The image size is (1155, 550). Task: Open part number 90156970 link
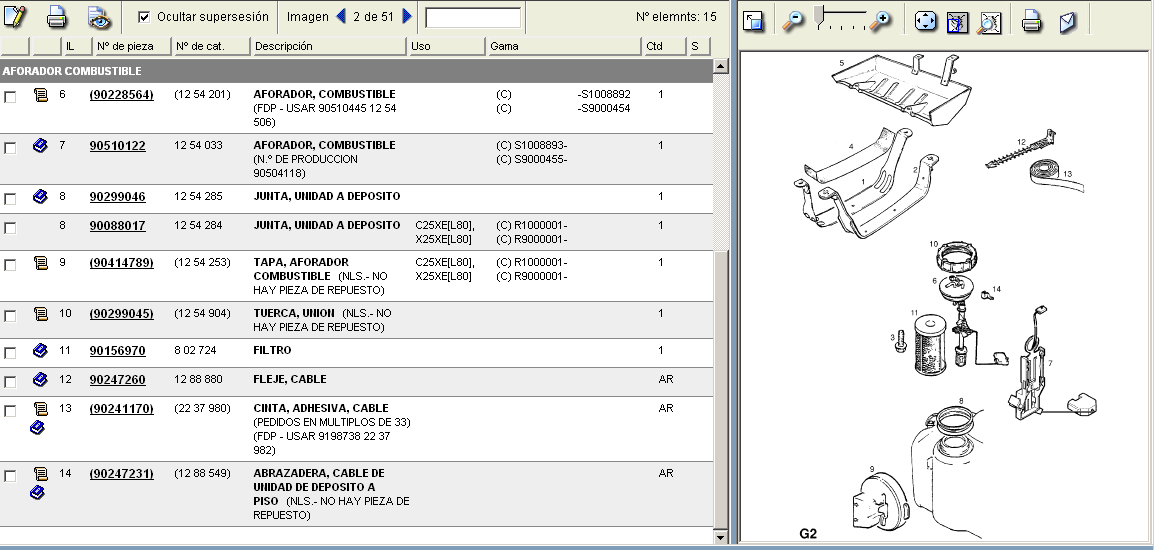click(x=117, y=351)
